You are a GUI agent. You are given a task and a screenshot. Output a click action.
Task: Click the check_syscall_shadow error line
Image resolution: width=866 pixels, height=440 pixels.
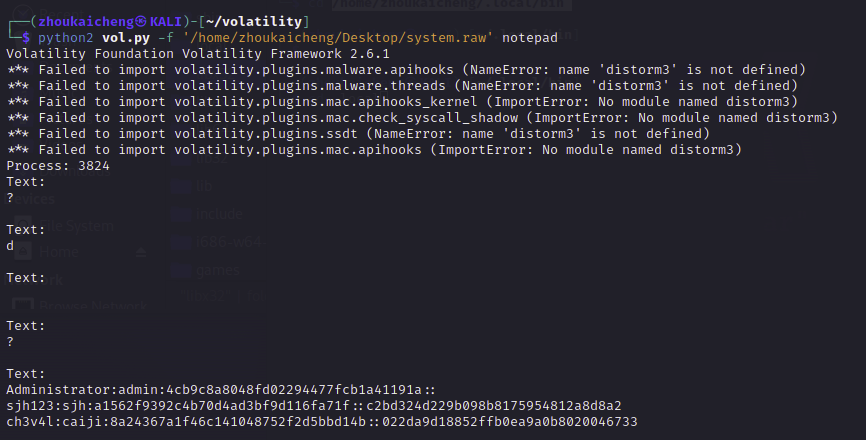(422, 117)
